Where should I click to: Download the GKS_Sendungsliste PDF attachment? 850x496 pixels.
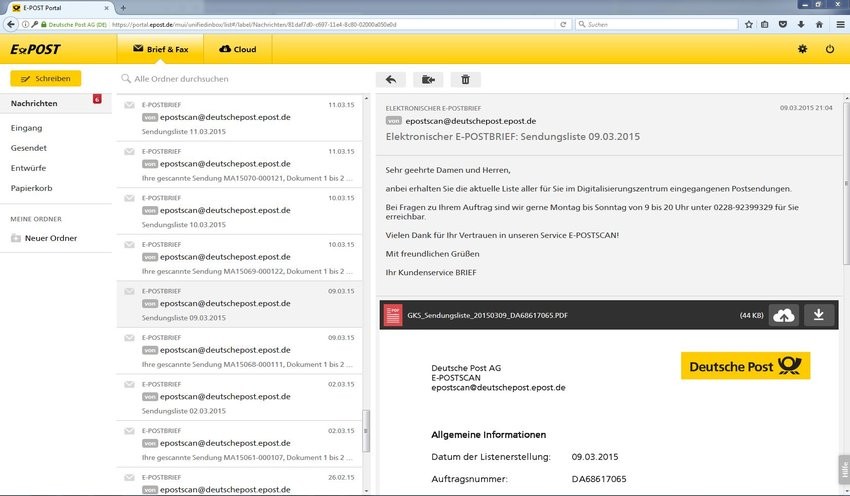click(819, 315)
